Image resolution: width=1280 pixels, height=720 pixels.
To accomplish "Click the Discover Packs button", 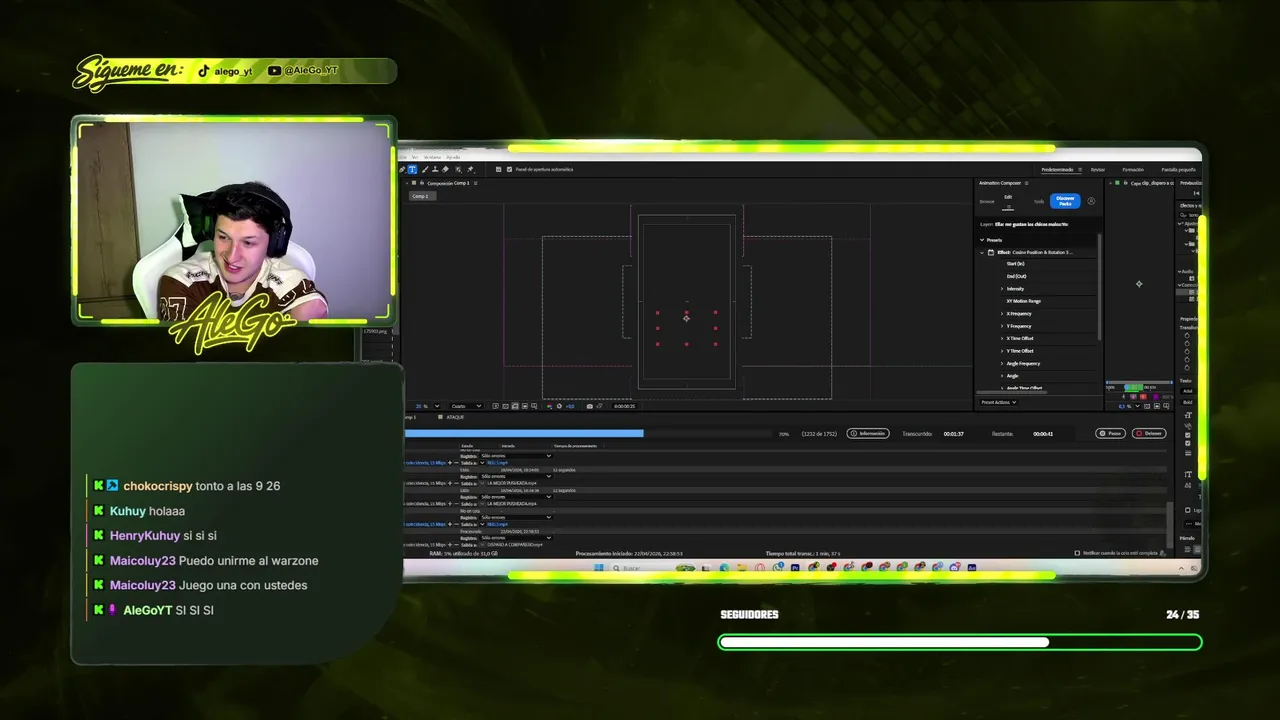I will pyautogui.click(x=1065, y=201).
